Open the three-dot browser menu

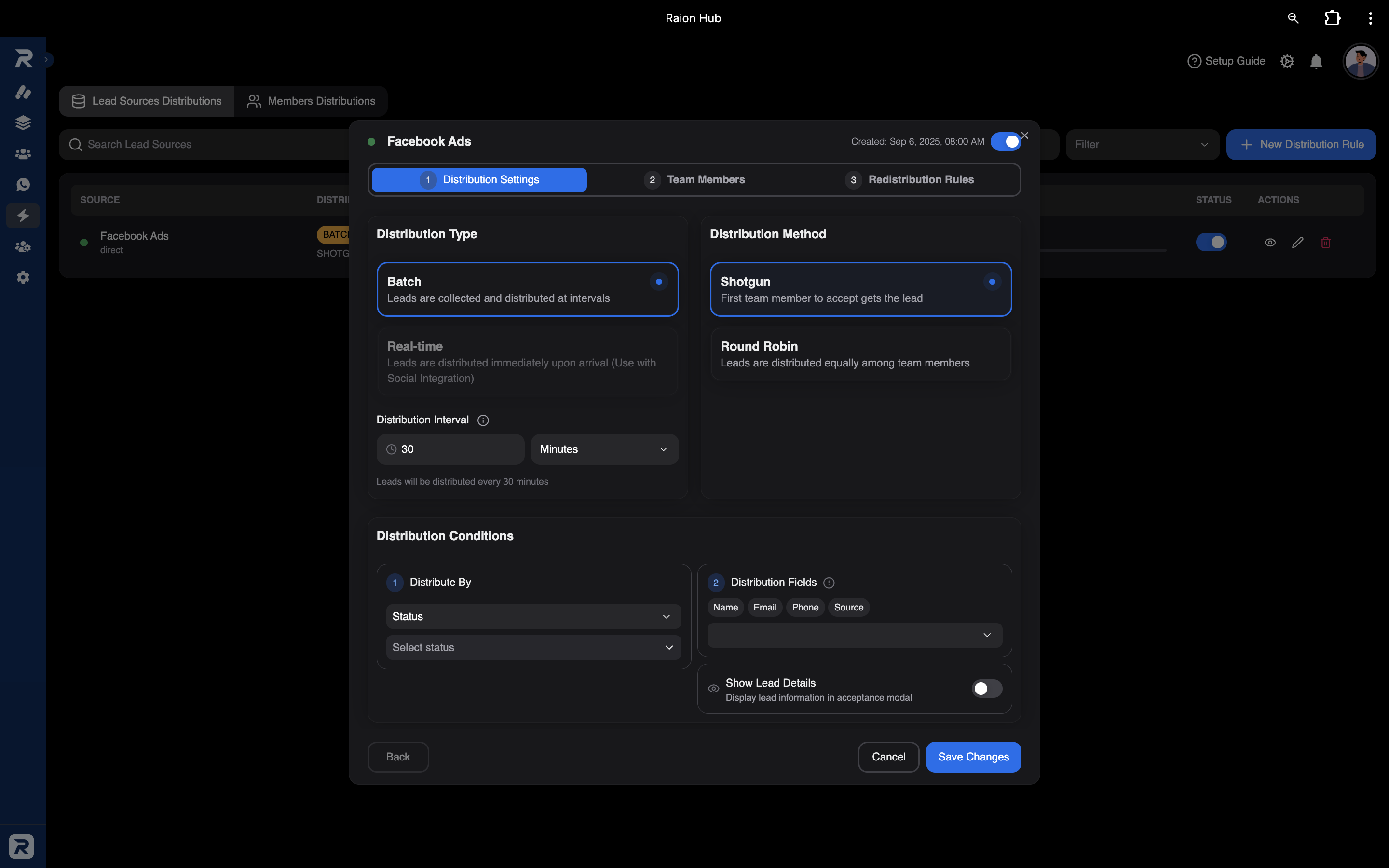[x=1371, y=18]
